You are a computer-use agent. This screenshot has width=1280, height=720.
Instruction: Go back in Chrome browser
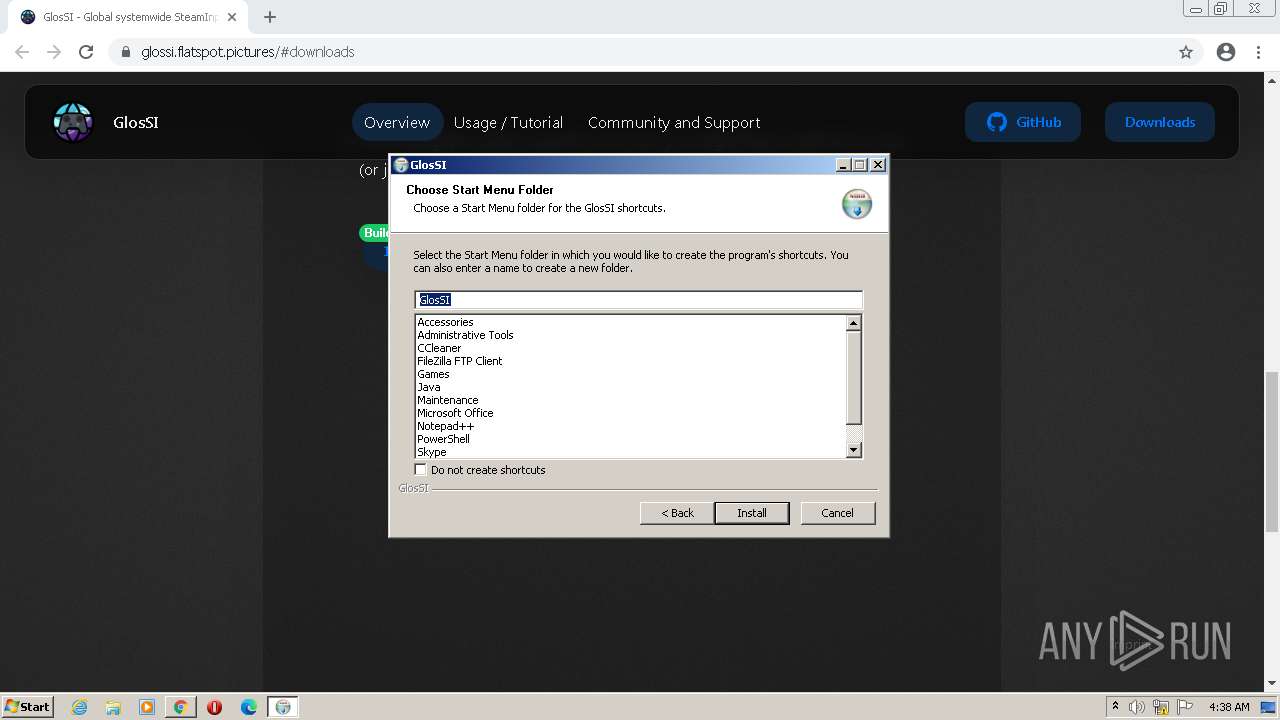coord(22,52)
